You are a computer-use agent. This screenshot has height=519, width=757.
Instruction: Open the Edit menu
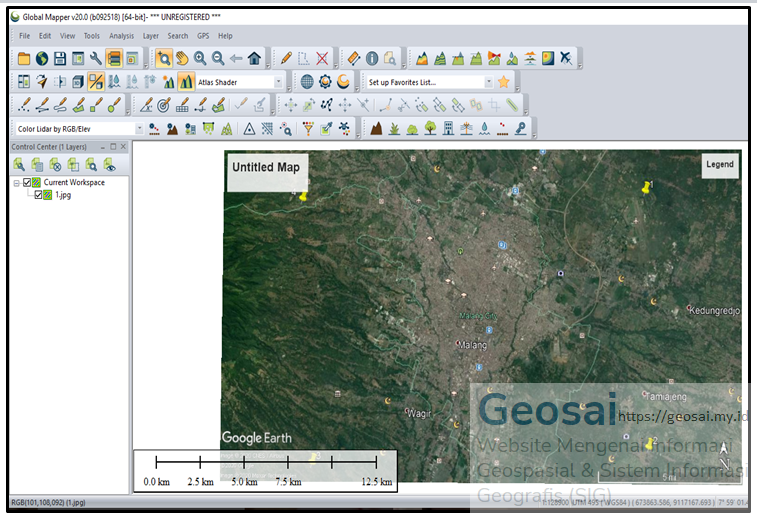click(45, 36)
